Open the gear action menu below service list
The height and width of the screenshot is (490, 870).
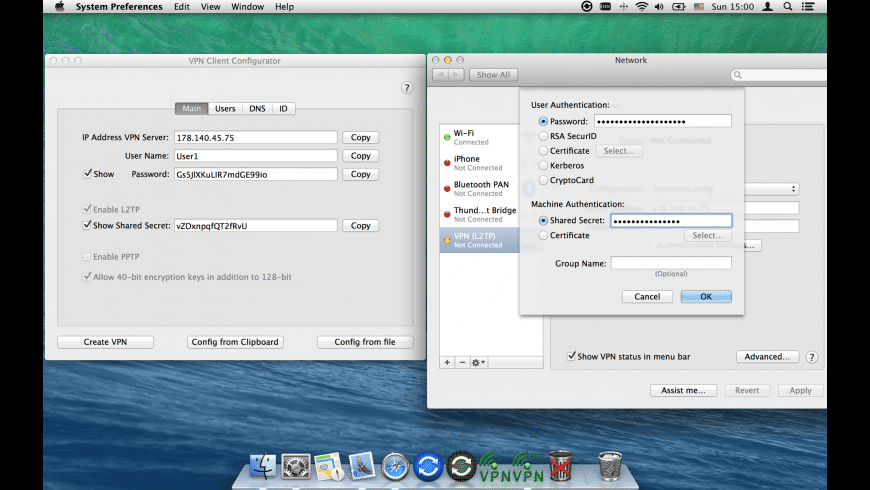481,362
